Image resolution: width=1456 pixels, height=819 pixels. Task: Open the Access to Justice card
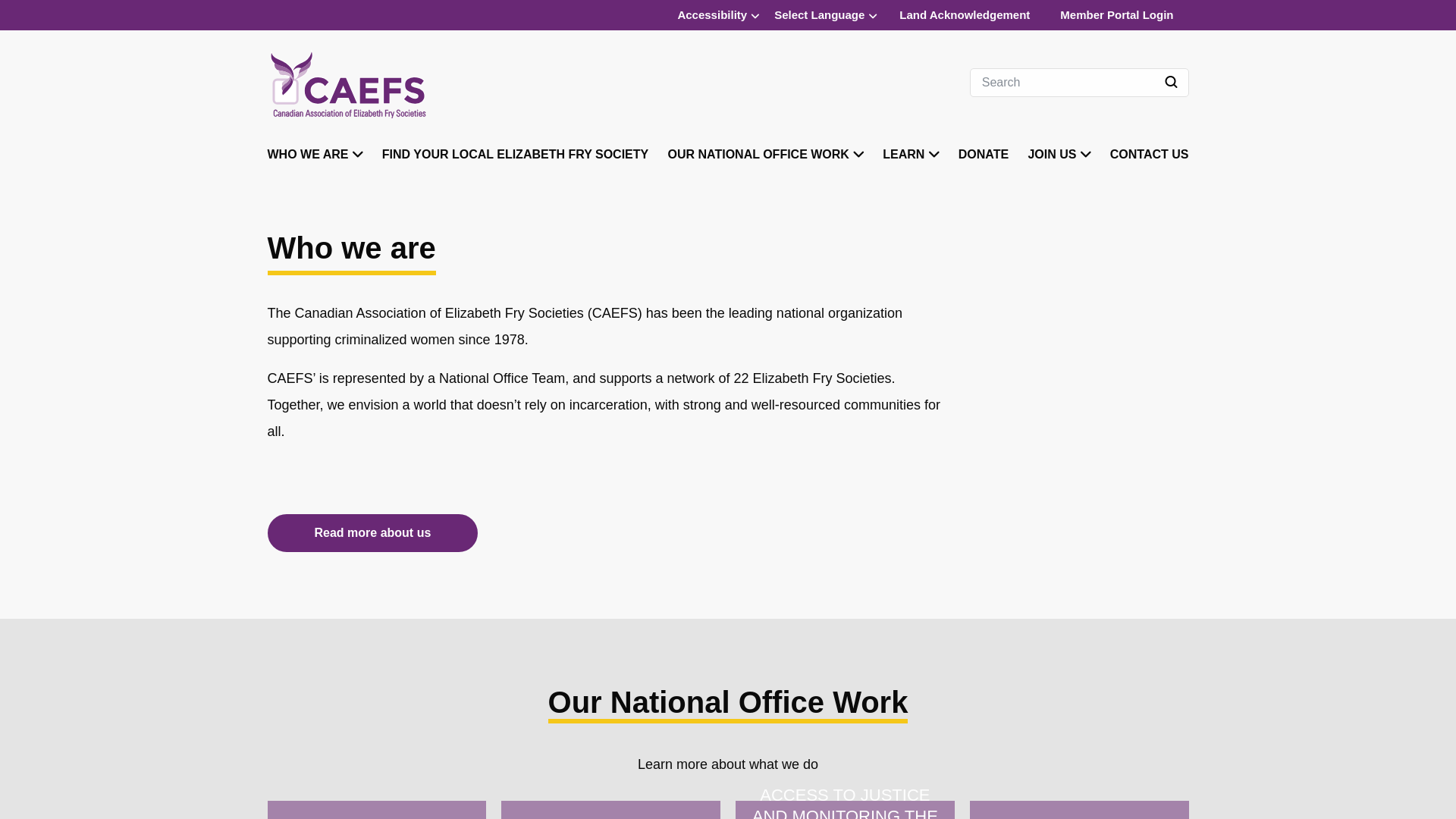pos(845,805)
